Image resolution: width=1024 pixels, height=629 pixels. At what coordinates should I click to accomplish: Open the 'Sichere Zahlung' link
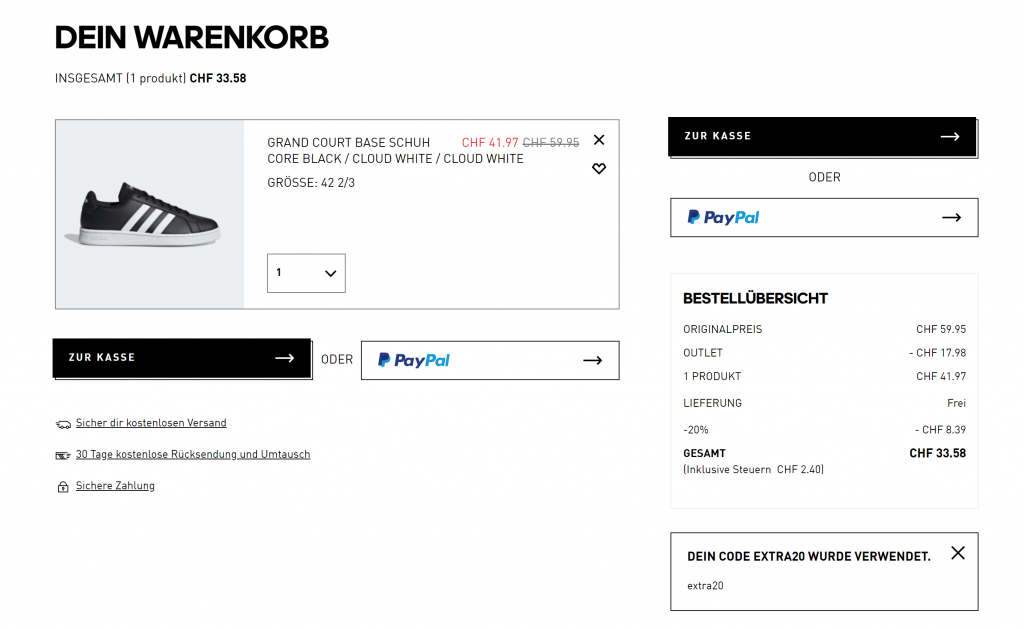[115, 486]
